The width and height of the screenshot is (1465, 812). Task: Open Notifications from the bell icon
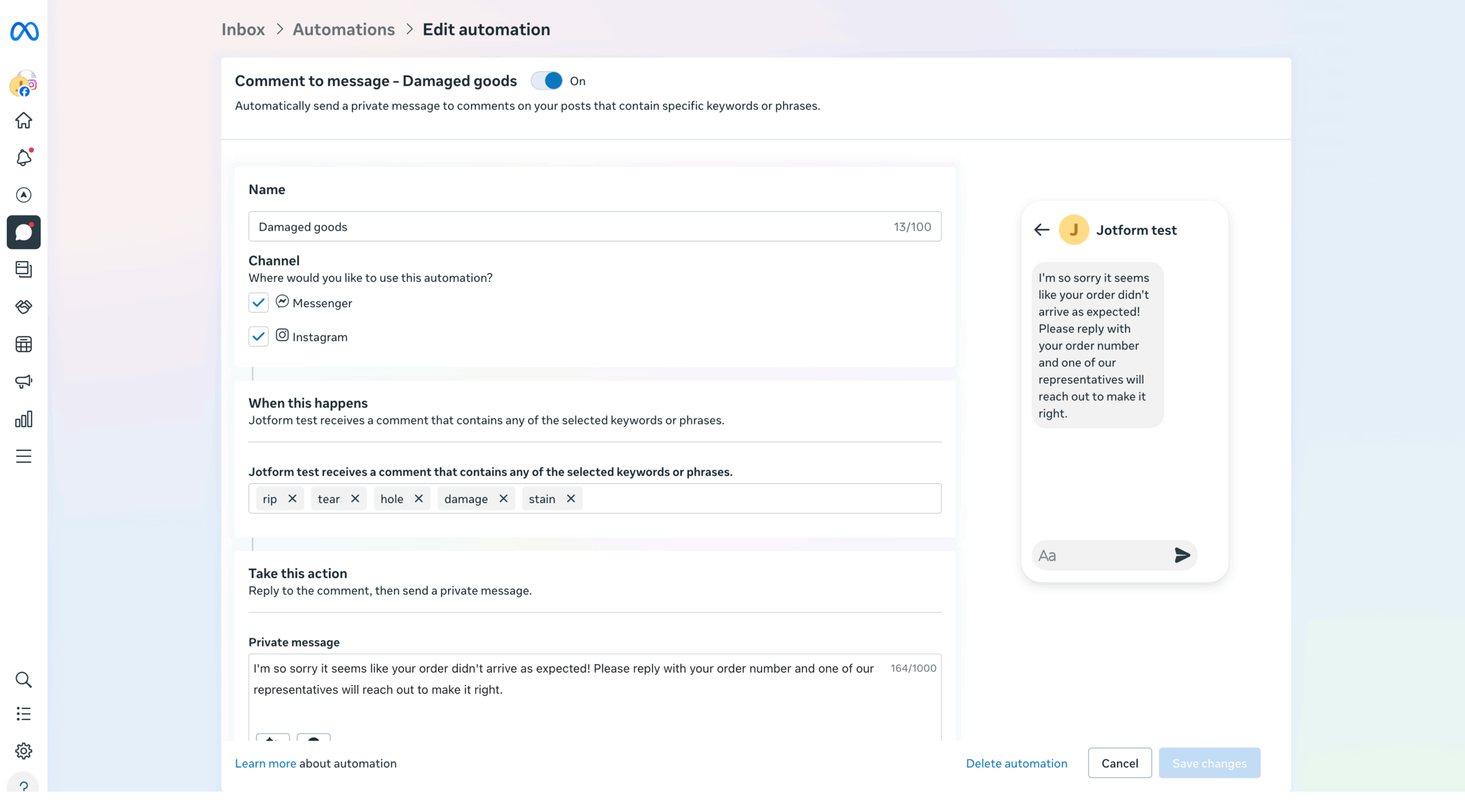[24, 158]
